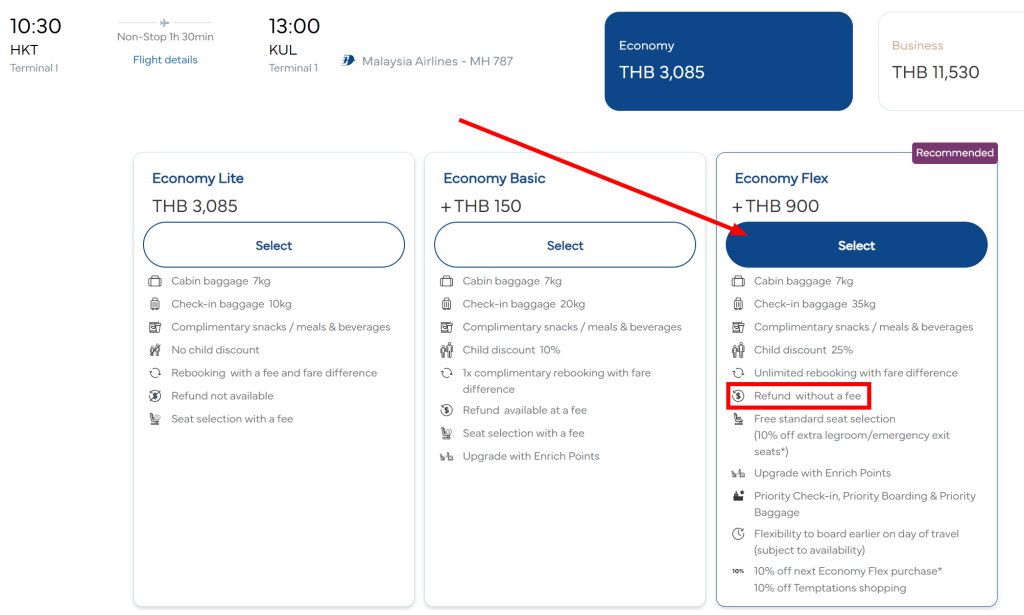The height and width of the screenshot is (615, 1024).
Task: Click the cabin baggage icon in Economy Lite
Action: (155, 281)
